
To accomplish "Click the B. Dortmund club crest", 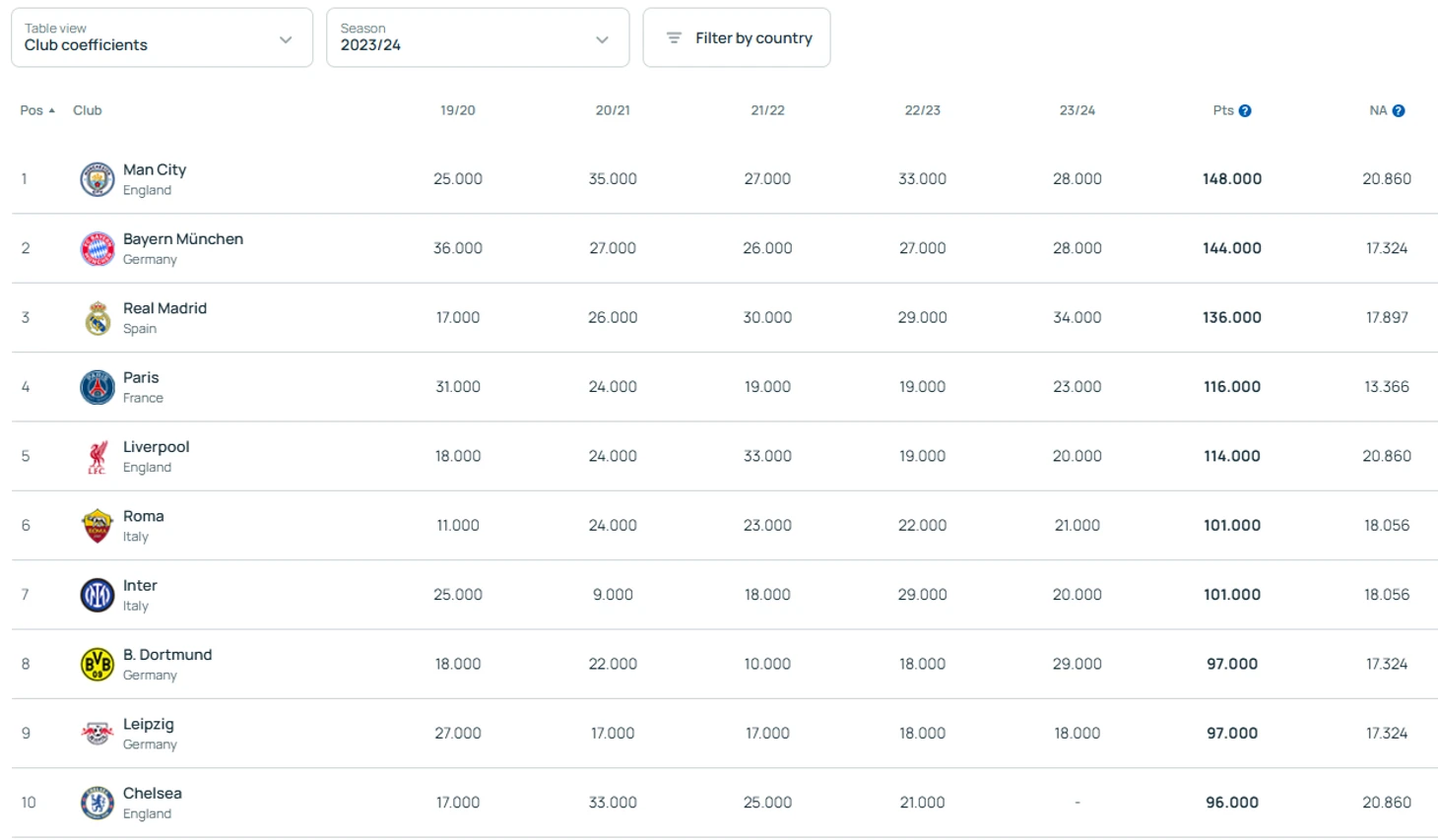I will [x=97, y=665].
